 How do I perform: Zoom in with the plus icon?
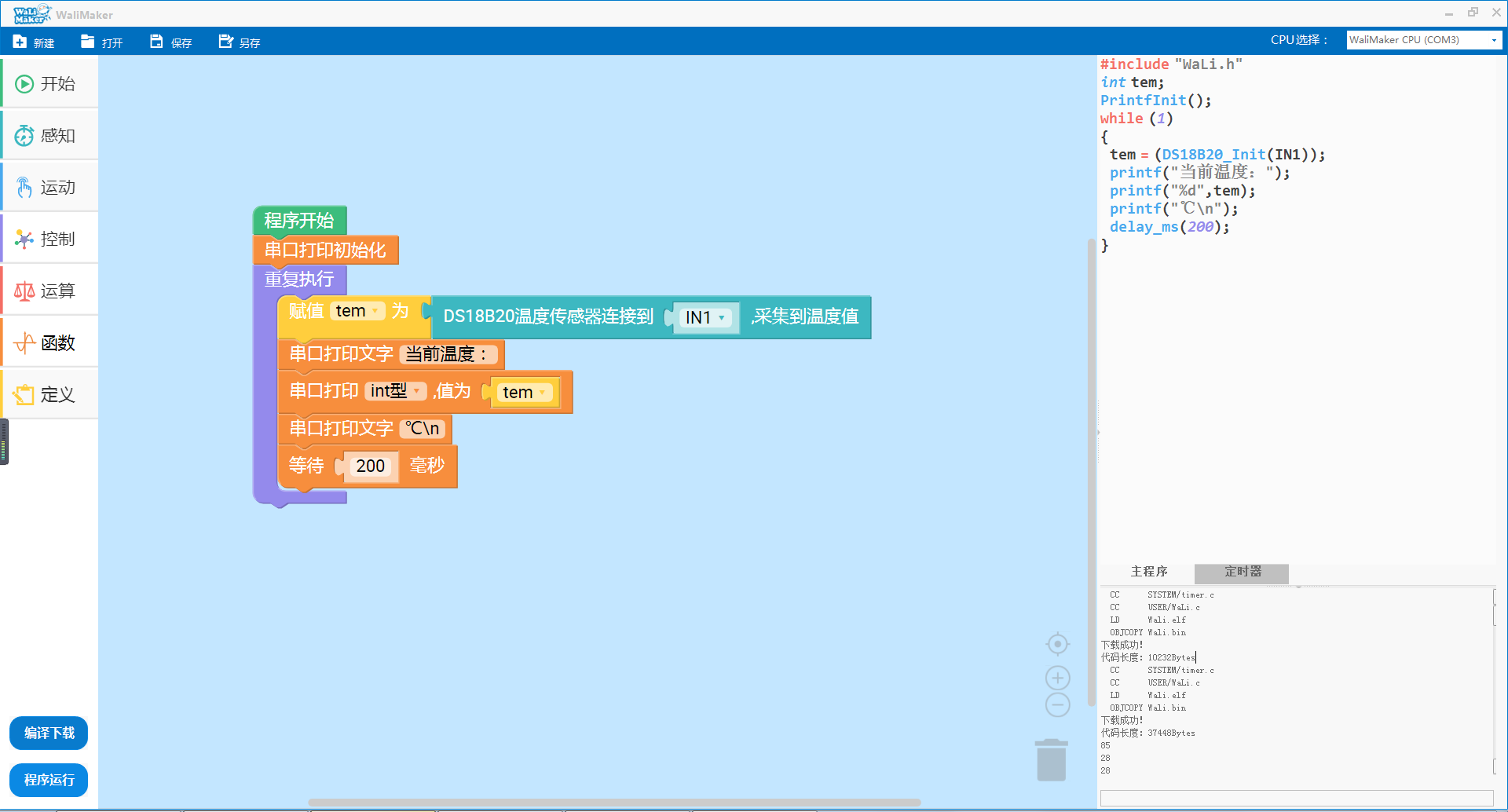pos(1057,678)
